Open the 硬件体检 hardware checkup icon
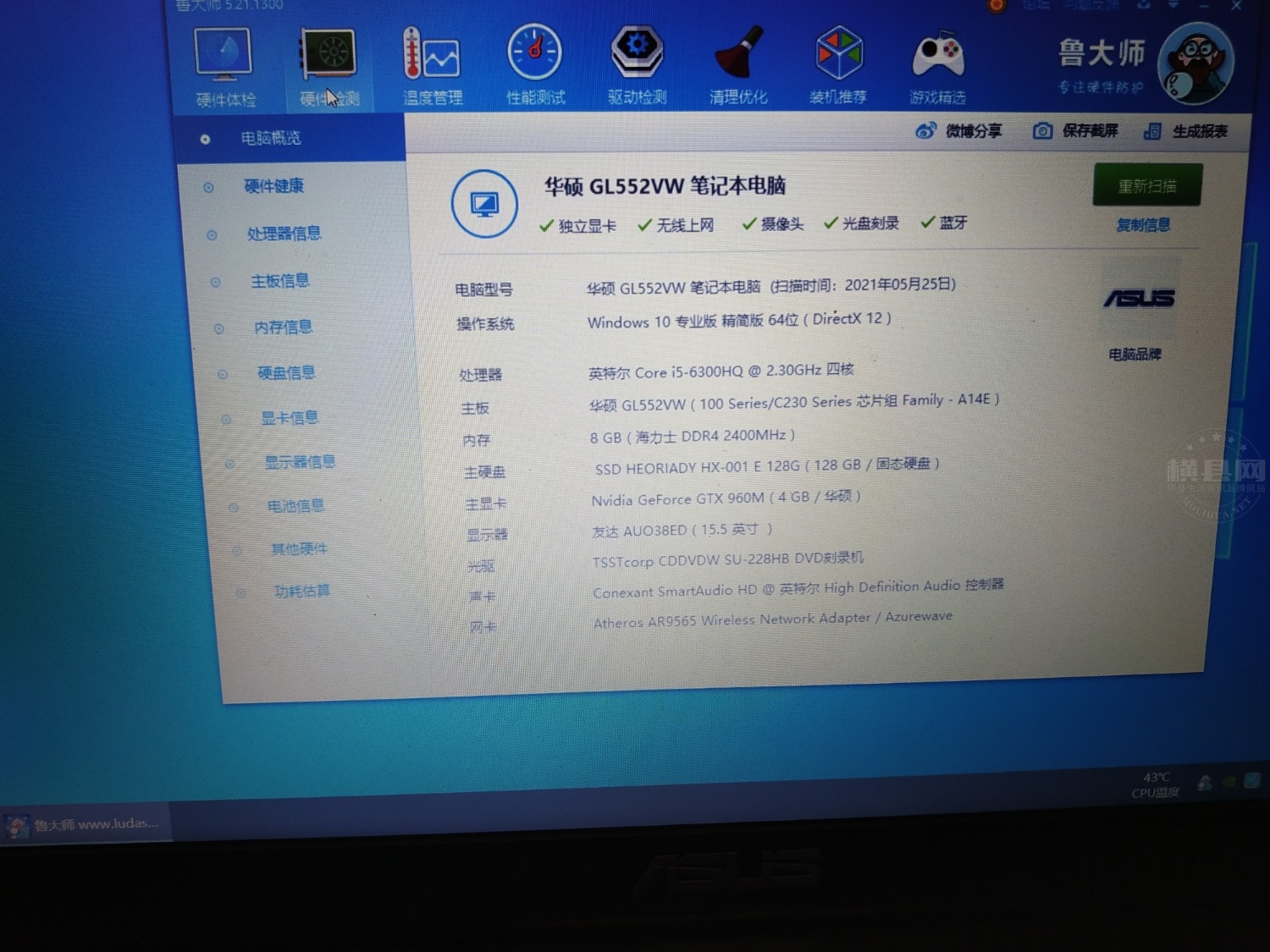 tap(224, 68)
